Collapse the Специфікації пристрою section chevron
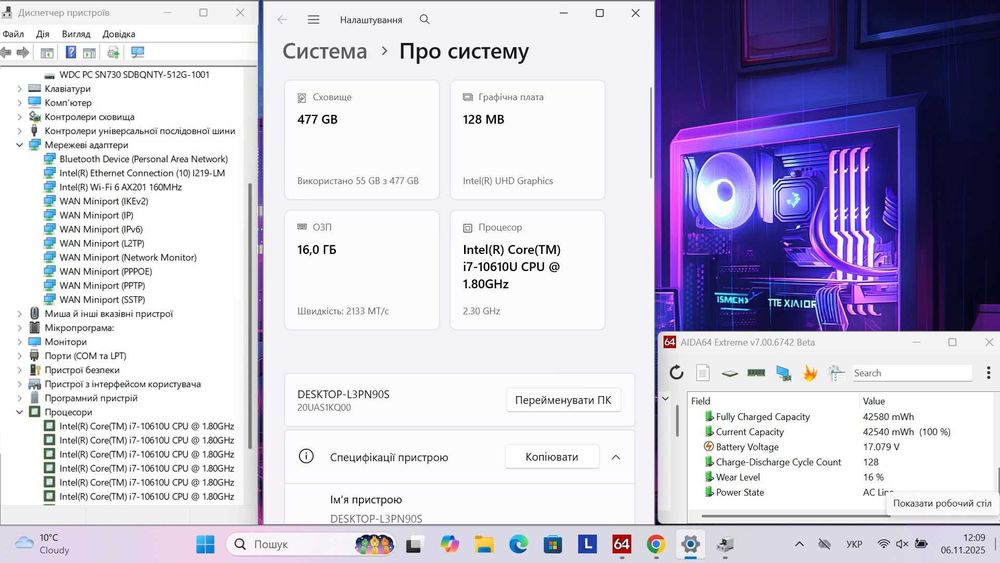 615,457
